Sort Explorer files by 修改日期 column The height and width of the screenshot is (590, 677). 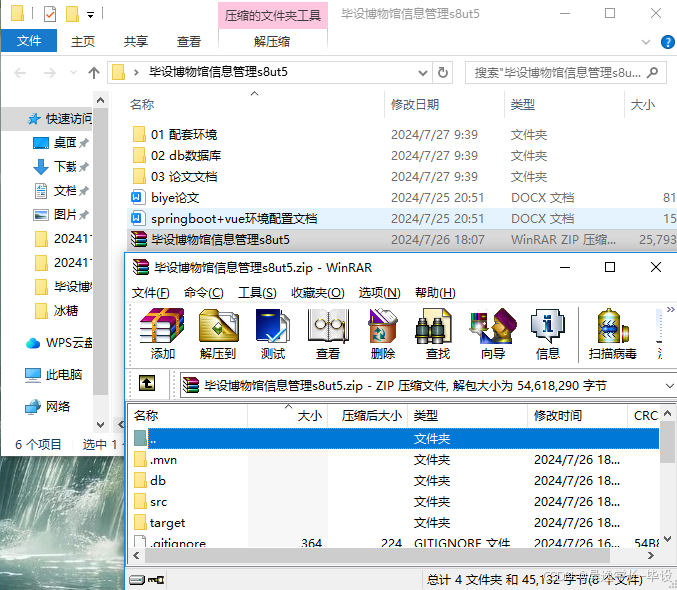click(444, 104)
